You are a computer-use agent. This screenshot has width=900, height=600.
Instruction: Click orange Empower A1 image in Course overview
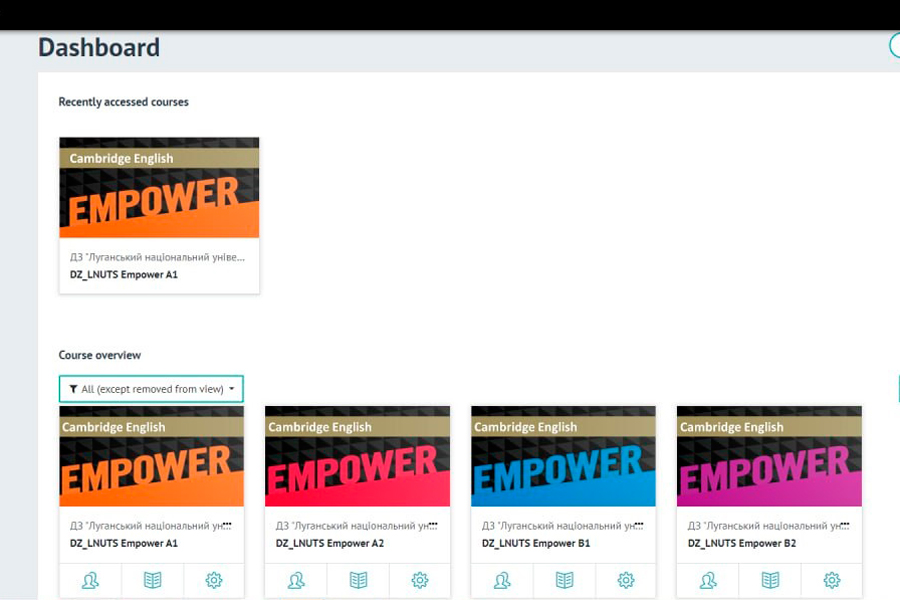pos(152,456)
